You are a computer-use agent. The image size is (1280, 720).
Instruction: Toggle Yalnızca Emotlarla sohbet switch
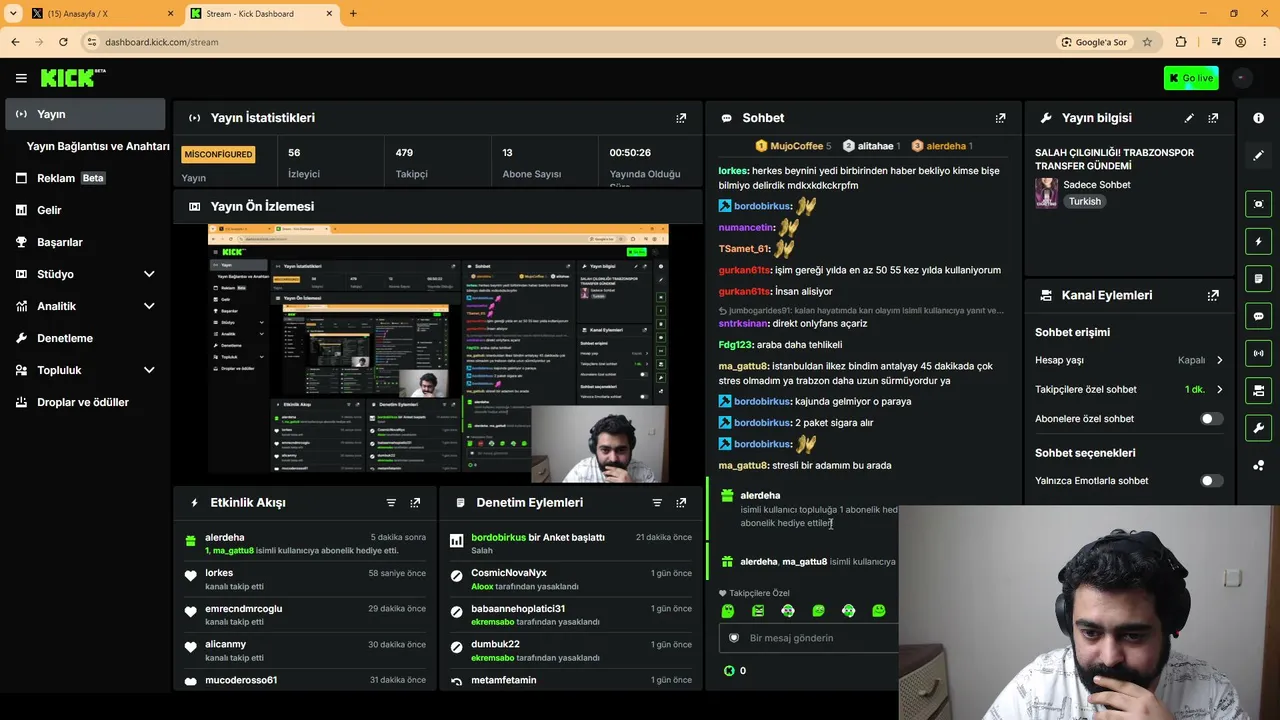(1211, 481)
